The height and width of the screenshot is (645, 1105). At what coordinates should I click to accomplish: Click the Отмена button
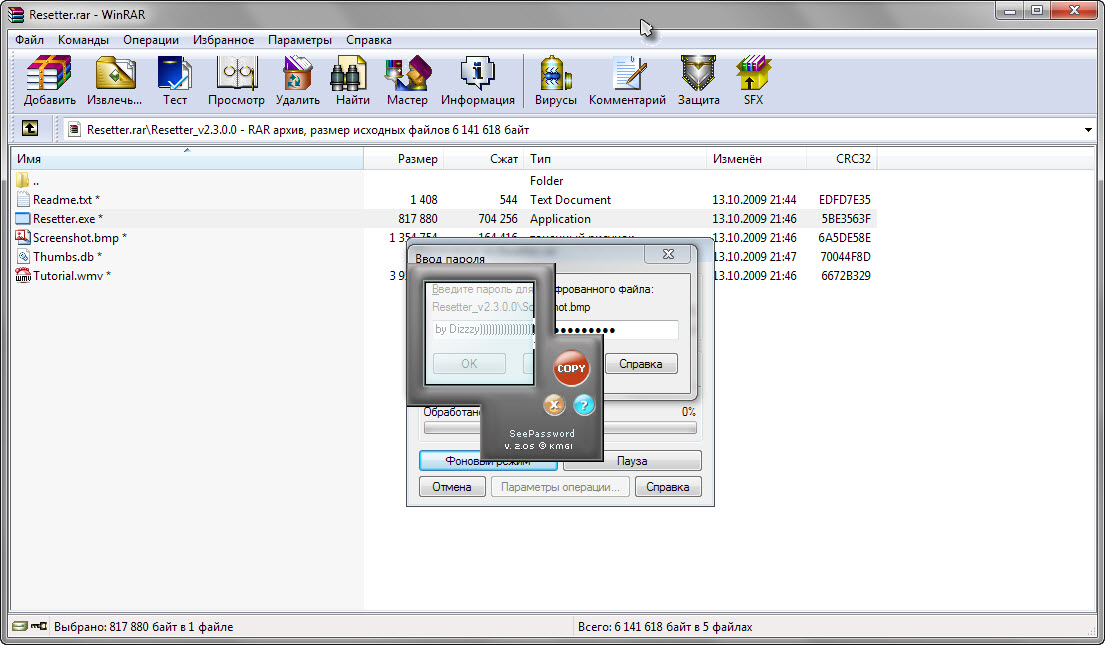point(452,487)
